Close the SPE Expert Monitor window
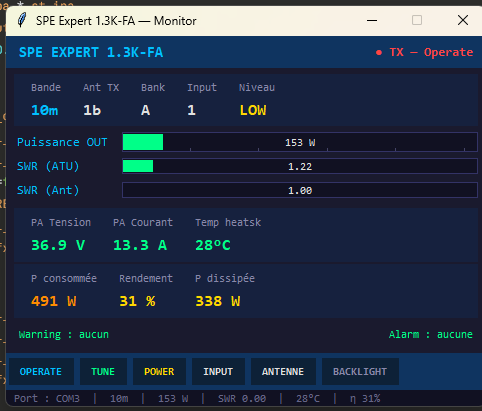This screenshot has height=411, width=482. [463, 20]
